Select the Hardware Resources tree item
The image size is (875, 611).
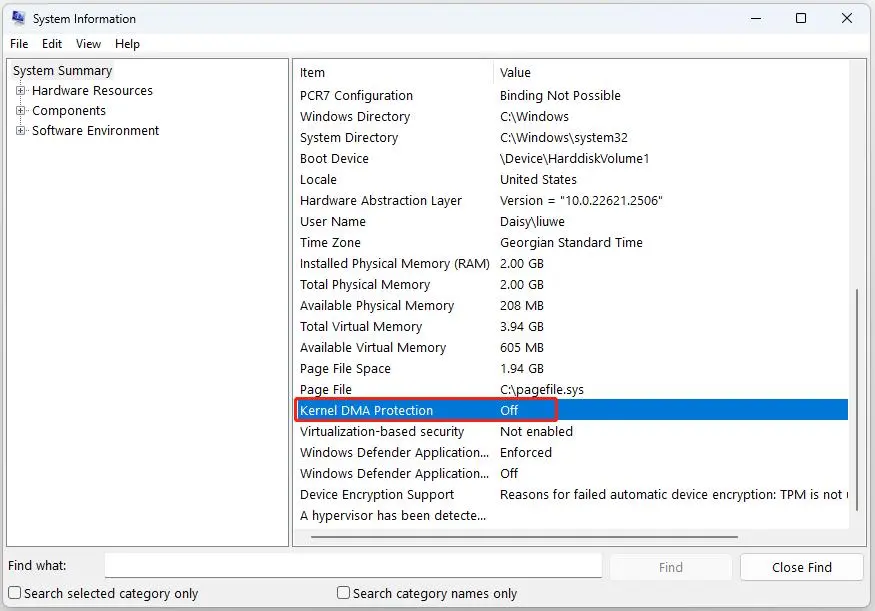pyautogui.click(x=92, y=90)
